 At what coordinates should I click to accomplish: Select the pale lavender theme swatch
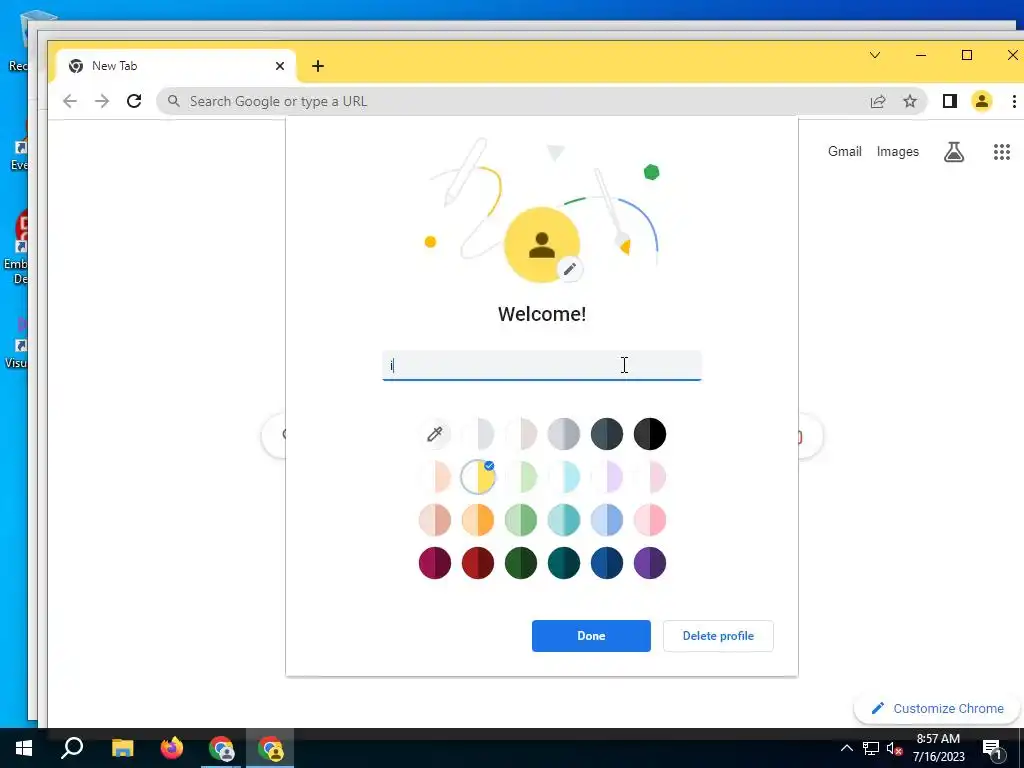point(607,477)
